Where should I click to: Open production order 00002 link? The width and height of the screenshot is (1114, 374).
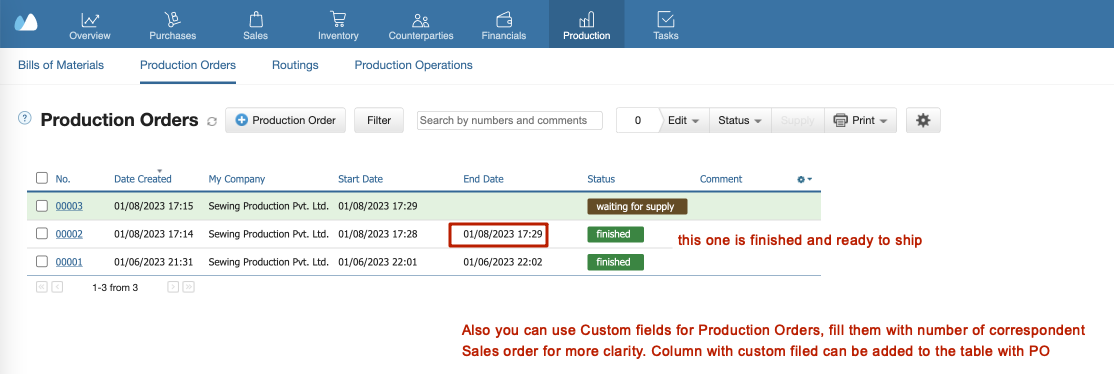(x=69, y=233)
